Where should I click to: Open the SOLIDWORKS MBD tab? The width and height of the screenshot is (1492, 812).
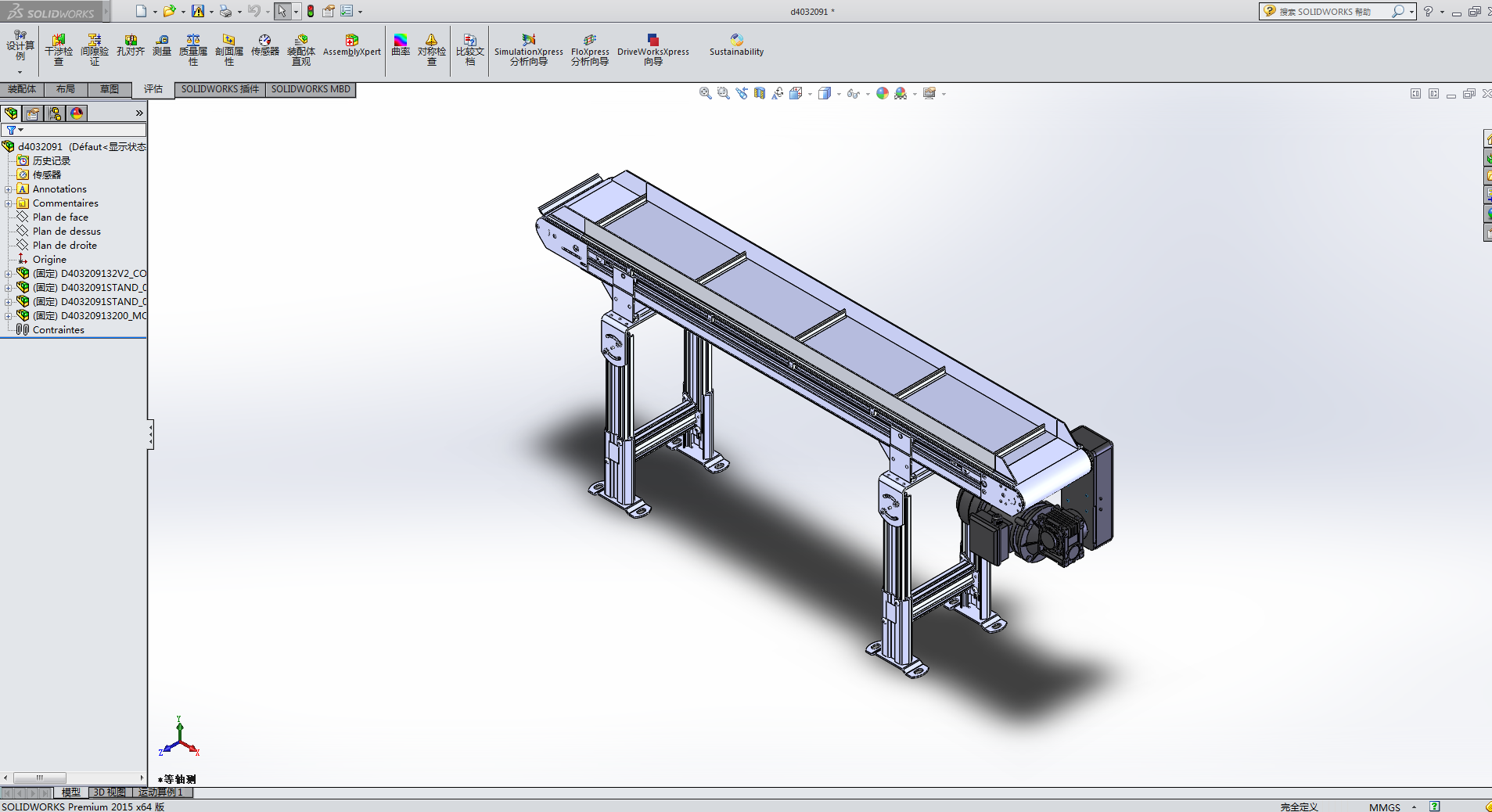pyautogui.click(x=311, y=89)
